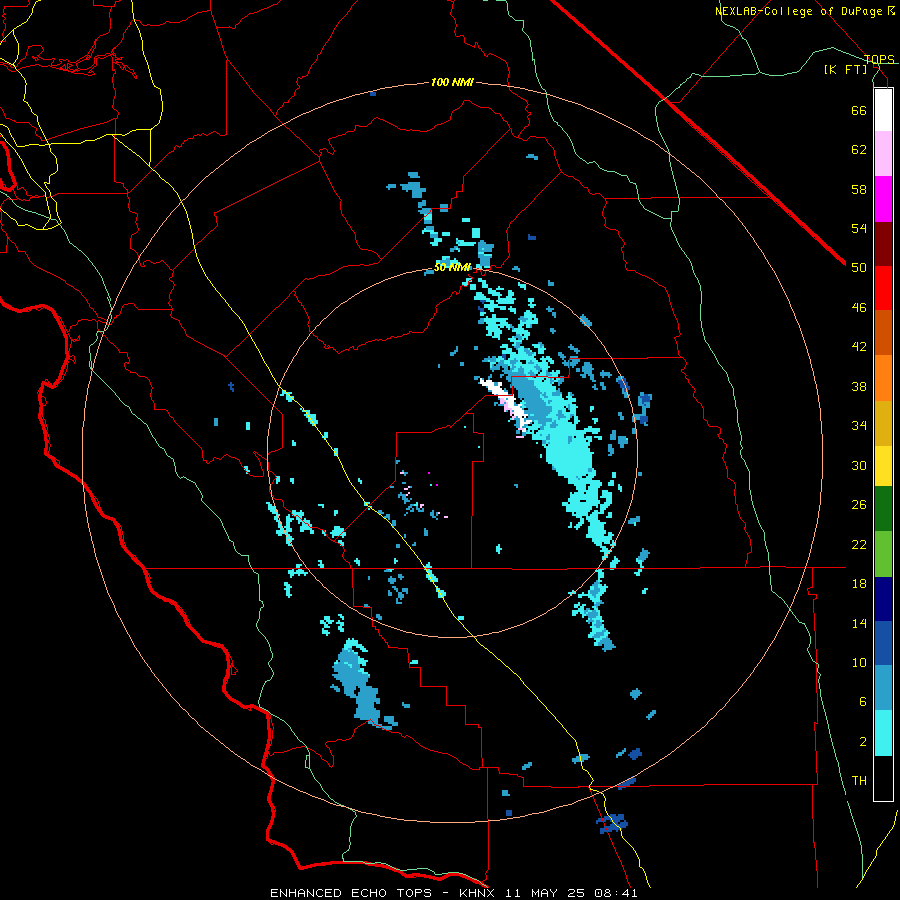Click the dark green 26 kft swatch
Image resolution: width=900 pixels, height=900 pixels.
[x=883, y=509]
